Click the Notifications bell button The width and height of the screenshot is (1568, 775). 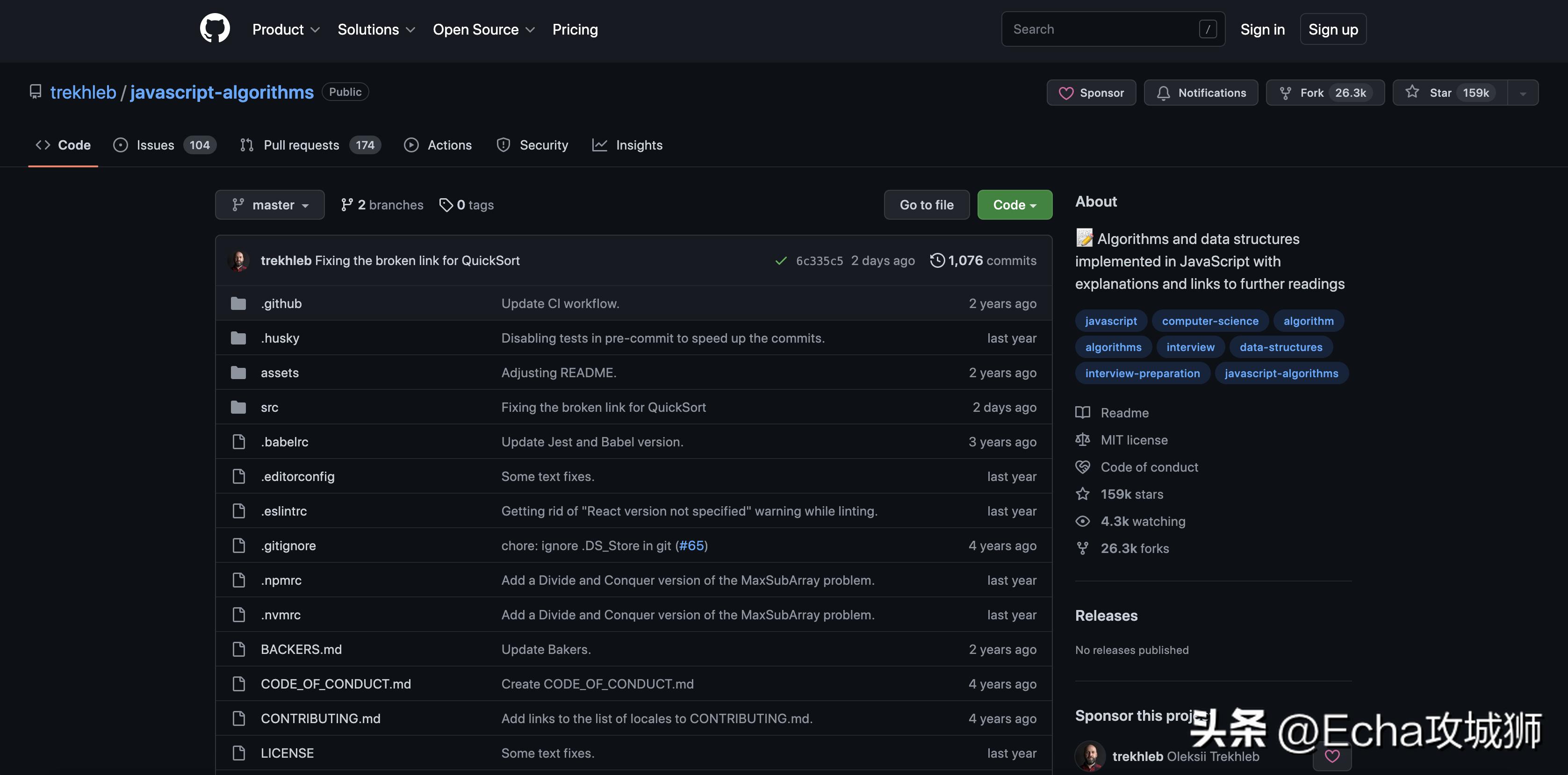point(1201,93)
